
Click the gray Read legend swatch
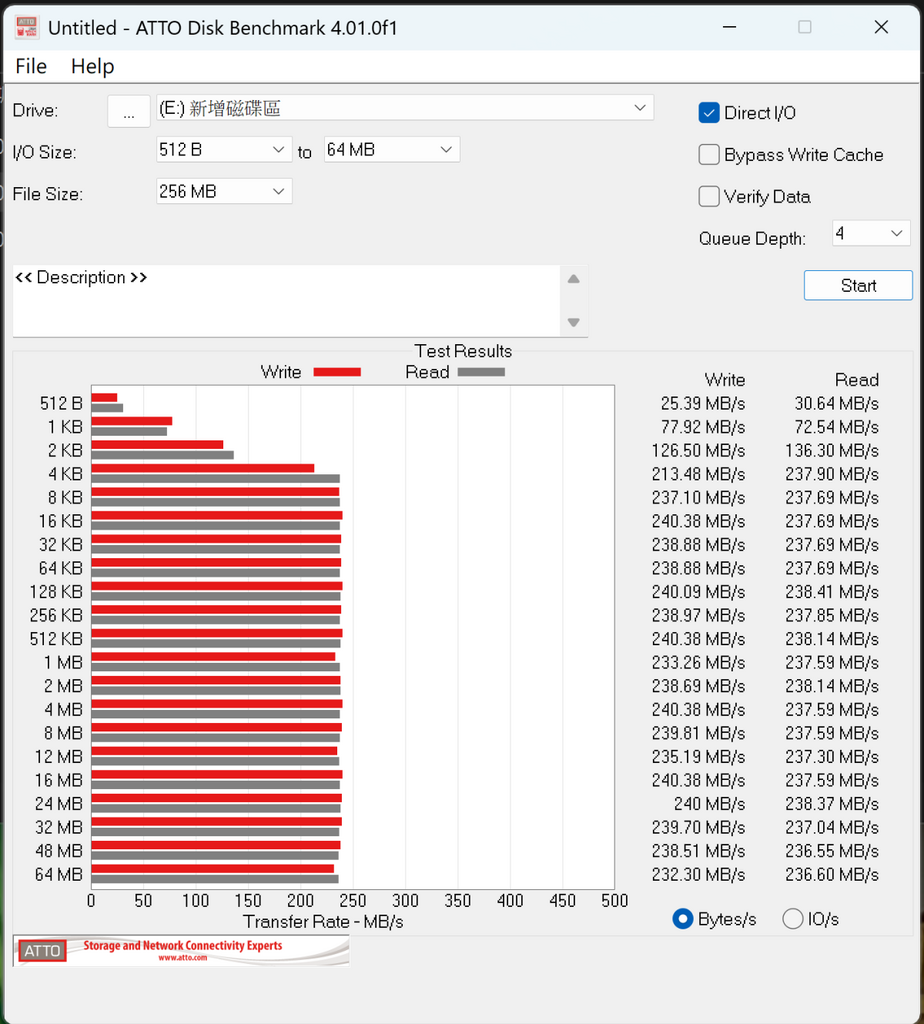click(x=481, y=372)
